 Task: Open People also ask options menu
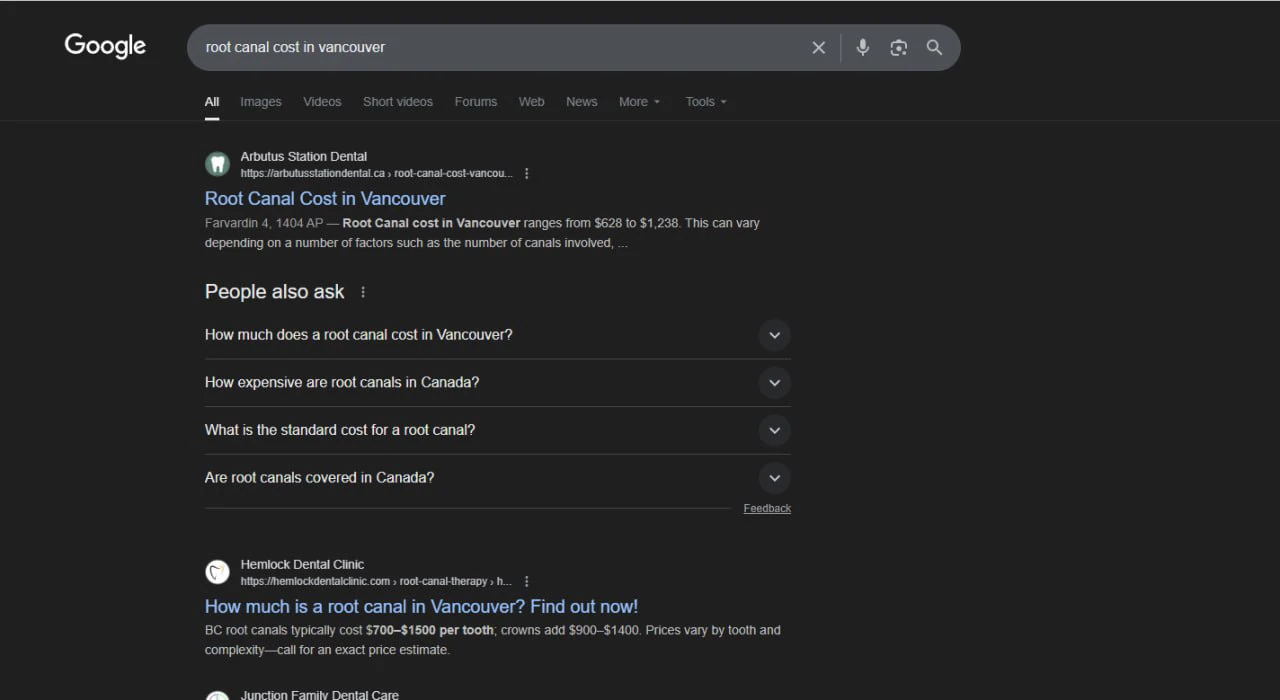[363, 292]
